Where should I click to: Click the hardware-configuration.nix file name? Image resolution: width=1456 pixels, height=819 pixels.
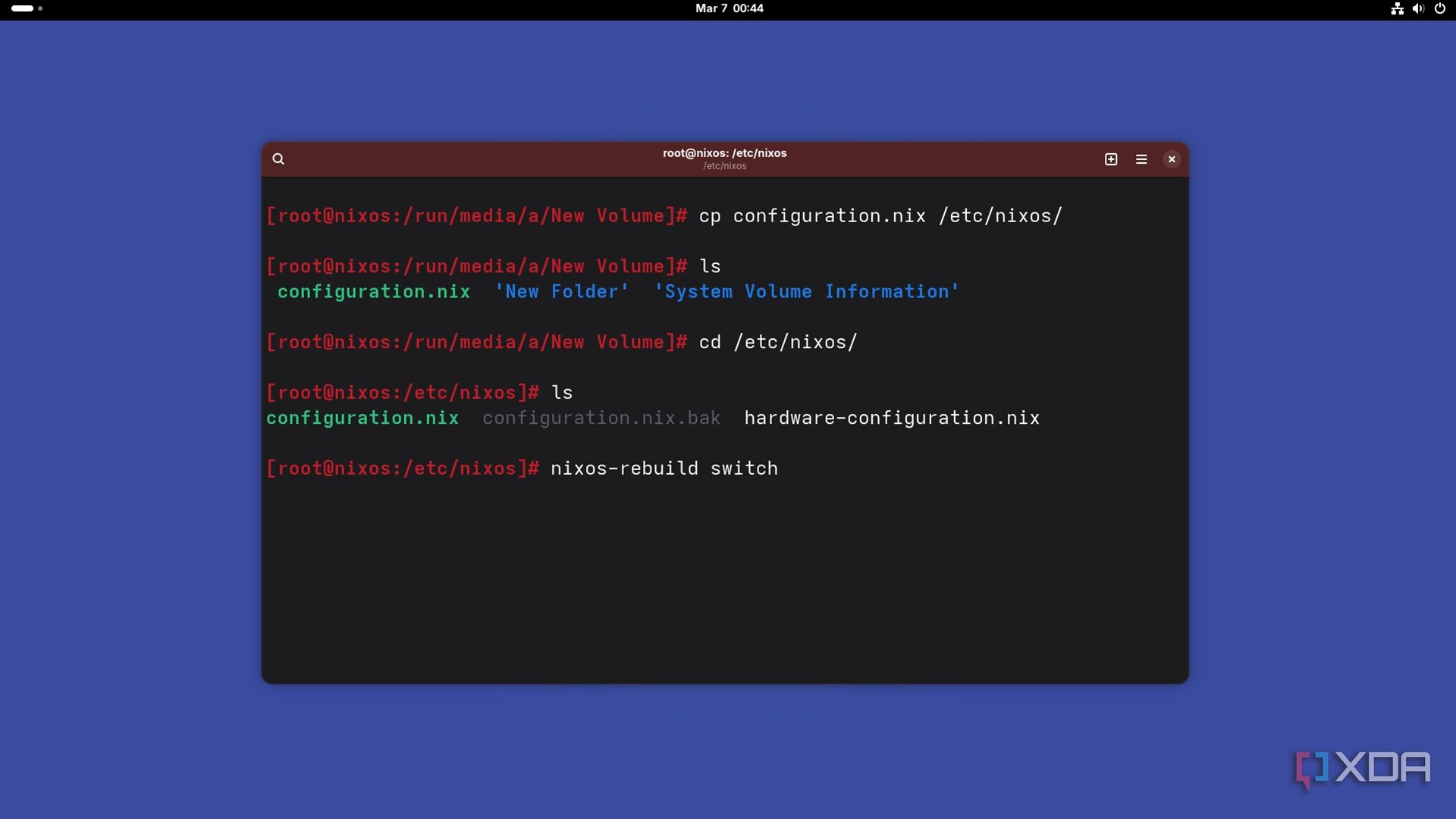point(892,419)
